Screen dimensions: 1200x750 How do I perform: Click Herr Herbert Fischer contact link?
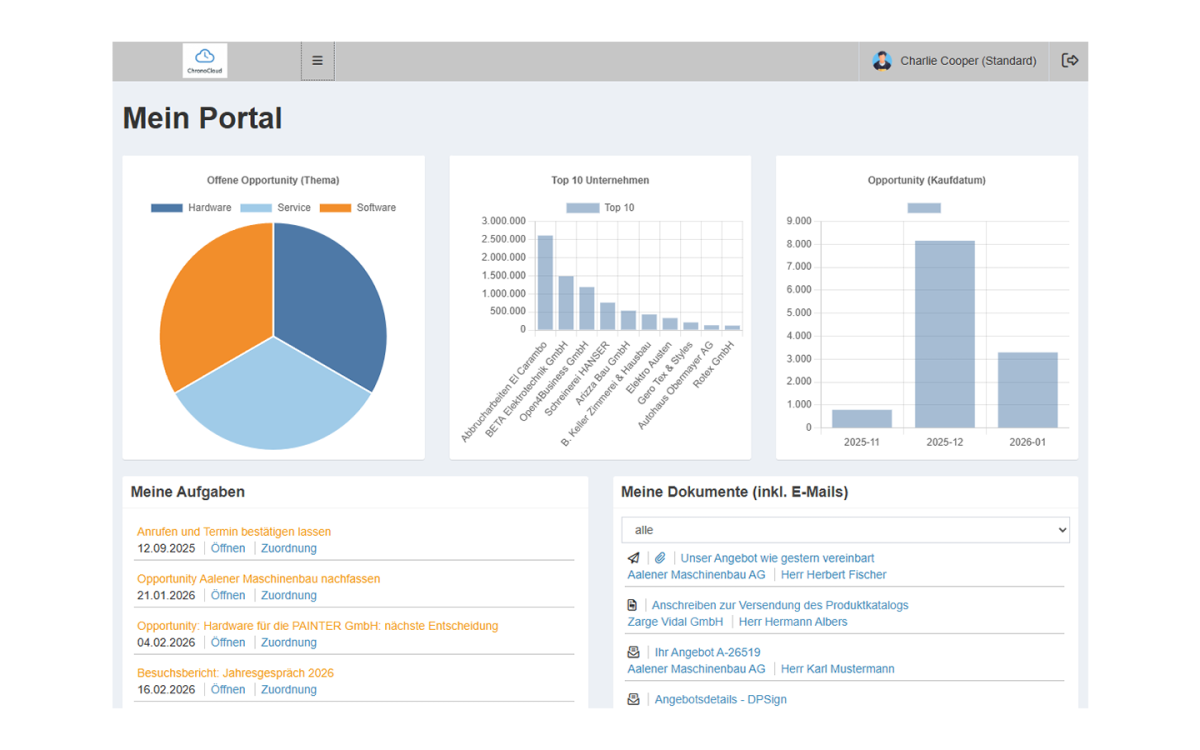tap(833, 575)
